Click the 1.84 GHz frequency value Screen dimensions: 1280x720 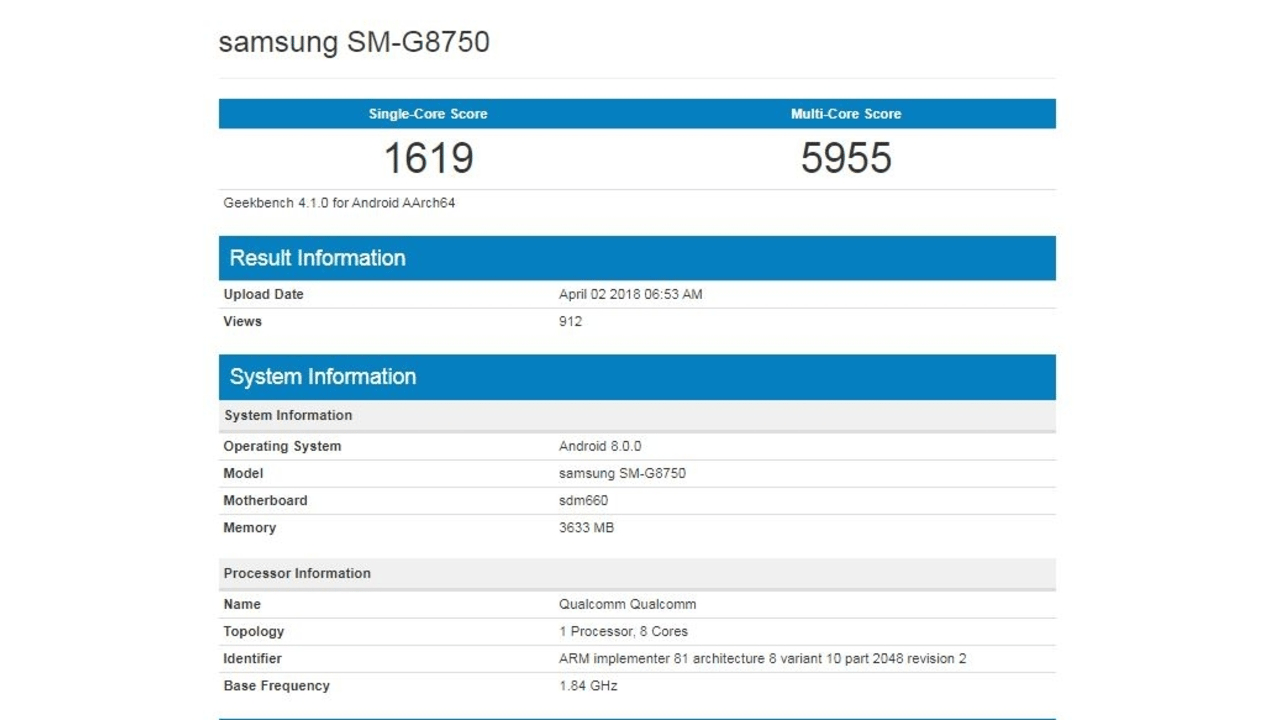[588, 685]
